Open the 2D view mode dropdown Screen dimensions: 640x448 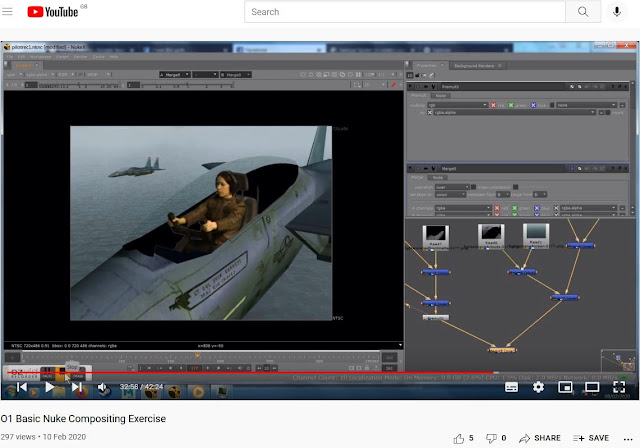point(374,85)
